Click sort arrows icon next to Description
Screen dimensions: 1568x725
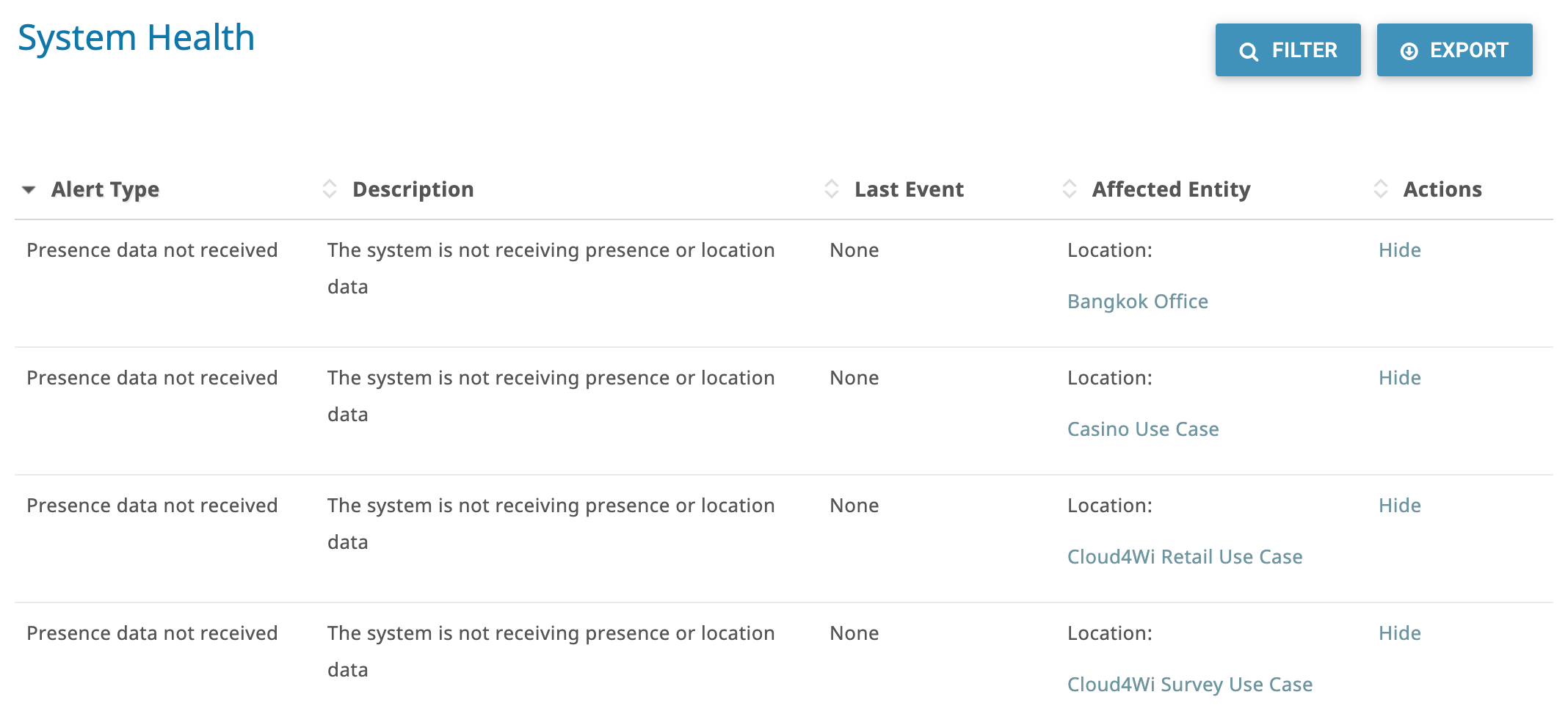[x=330, y=189]
